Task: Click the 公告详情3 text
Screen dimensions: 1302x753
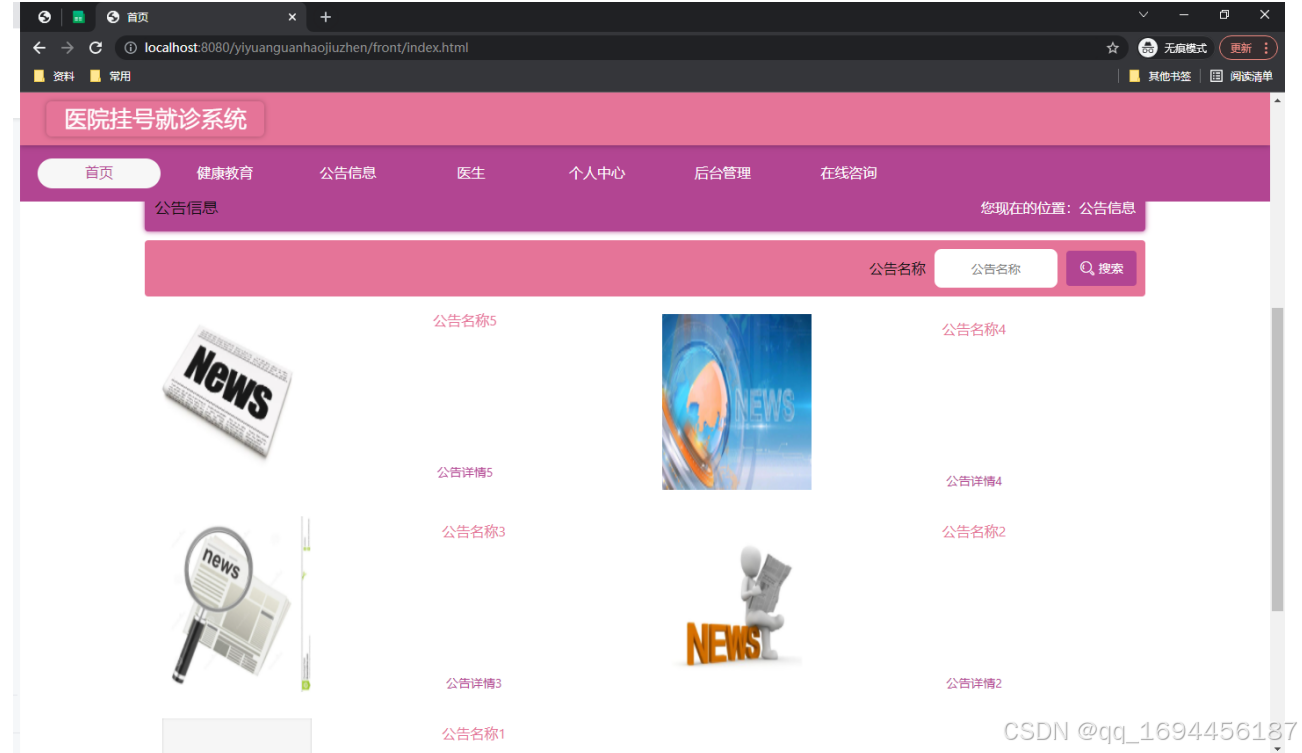Action: [473, 683]
